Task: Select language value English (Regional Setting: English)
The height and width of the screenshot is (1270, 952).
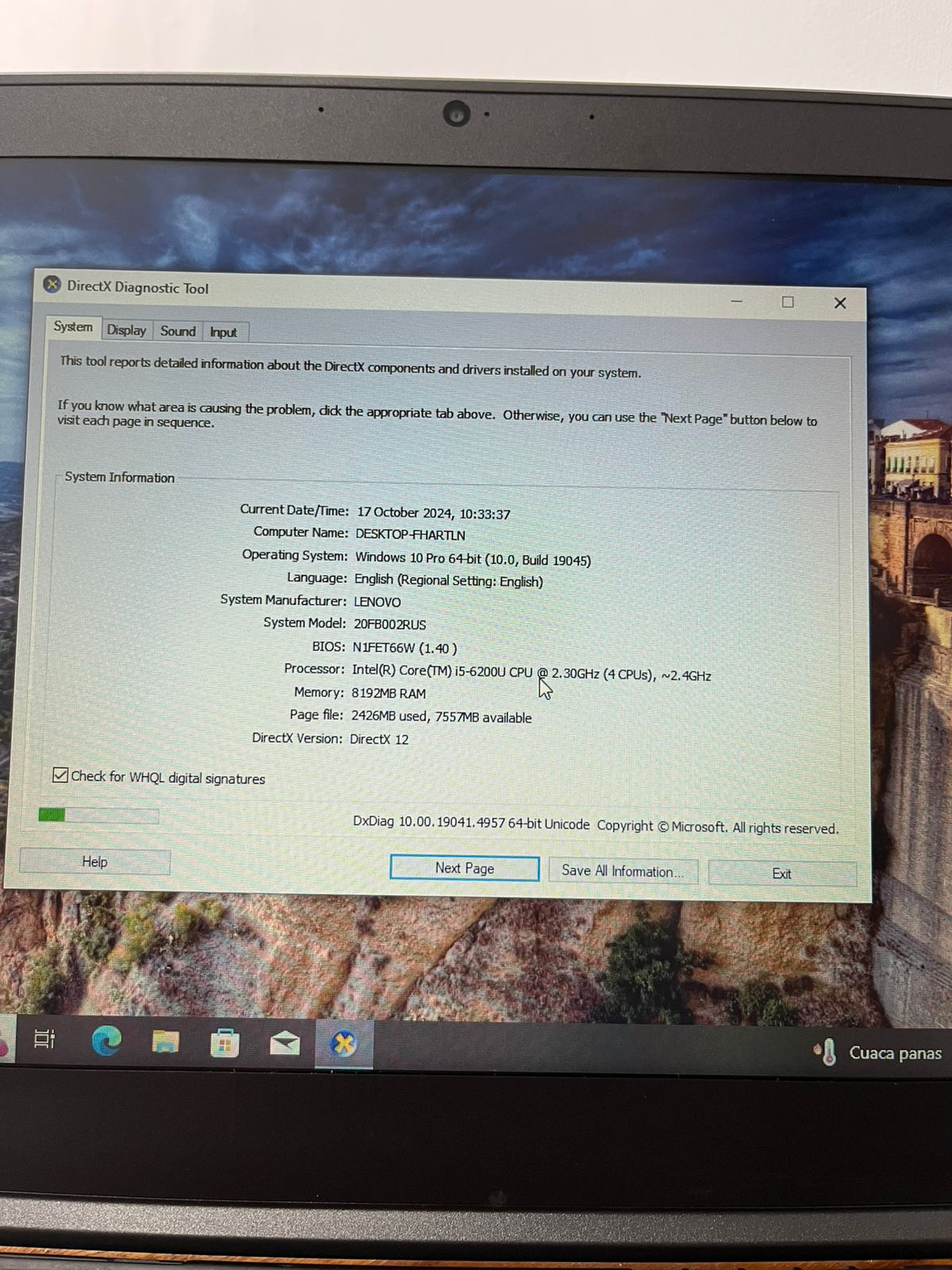Action: pos(448,580)
